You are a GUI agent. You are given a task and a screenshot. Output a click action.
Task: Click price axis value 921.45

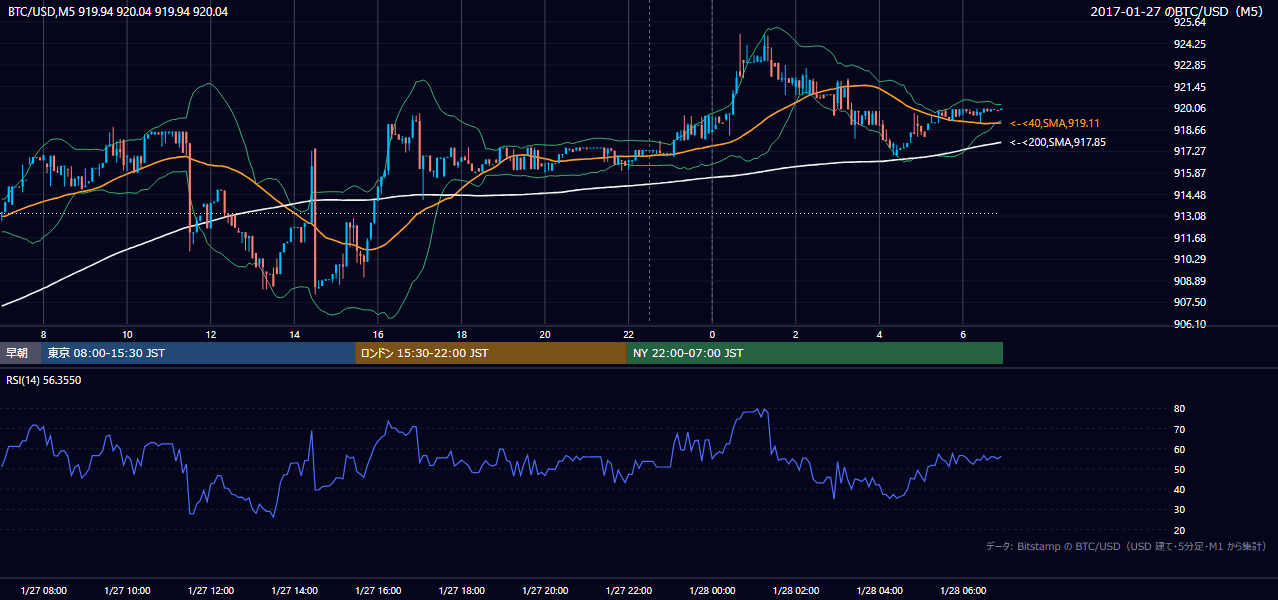[1189, 87]
